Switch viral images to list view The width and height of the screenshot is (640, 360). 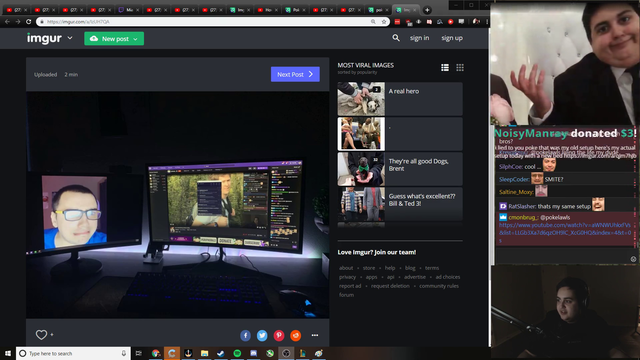(x=445, y=68)
